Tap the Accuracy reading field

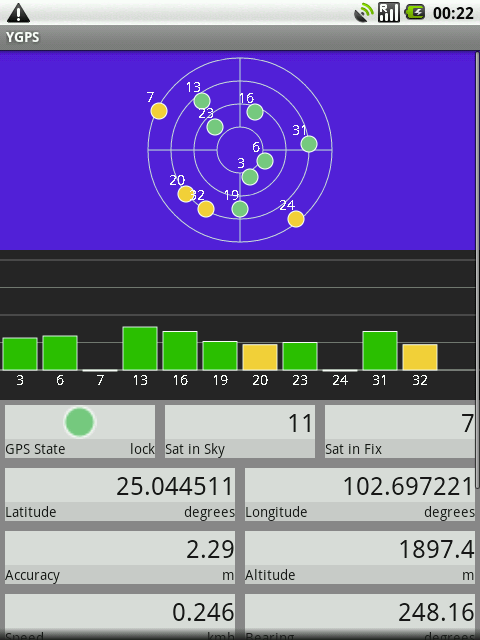click(120, 557)
